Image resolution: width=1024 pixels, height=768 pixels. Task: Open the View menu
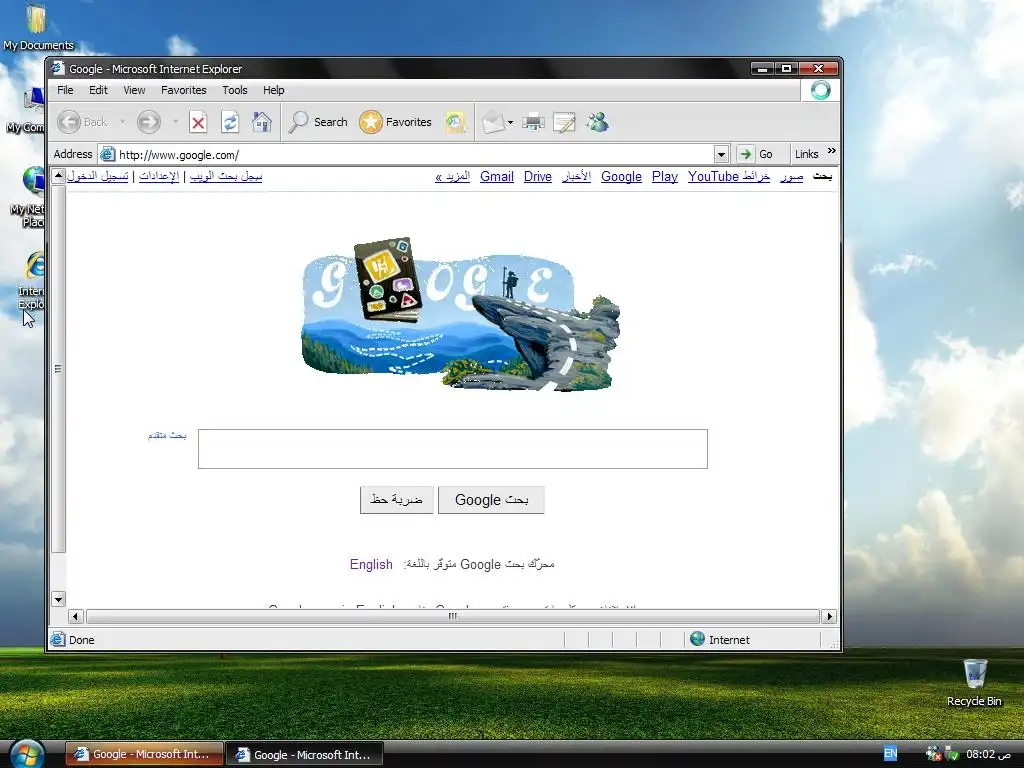tap(135, 90)
